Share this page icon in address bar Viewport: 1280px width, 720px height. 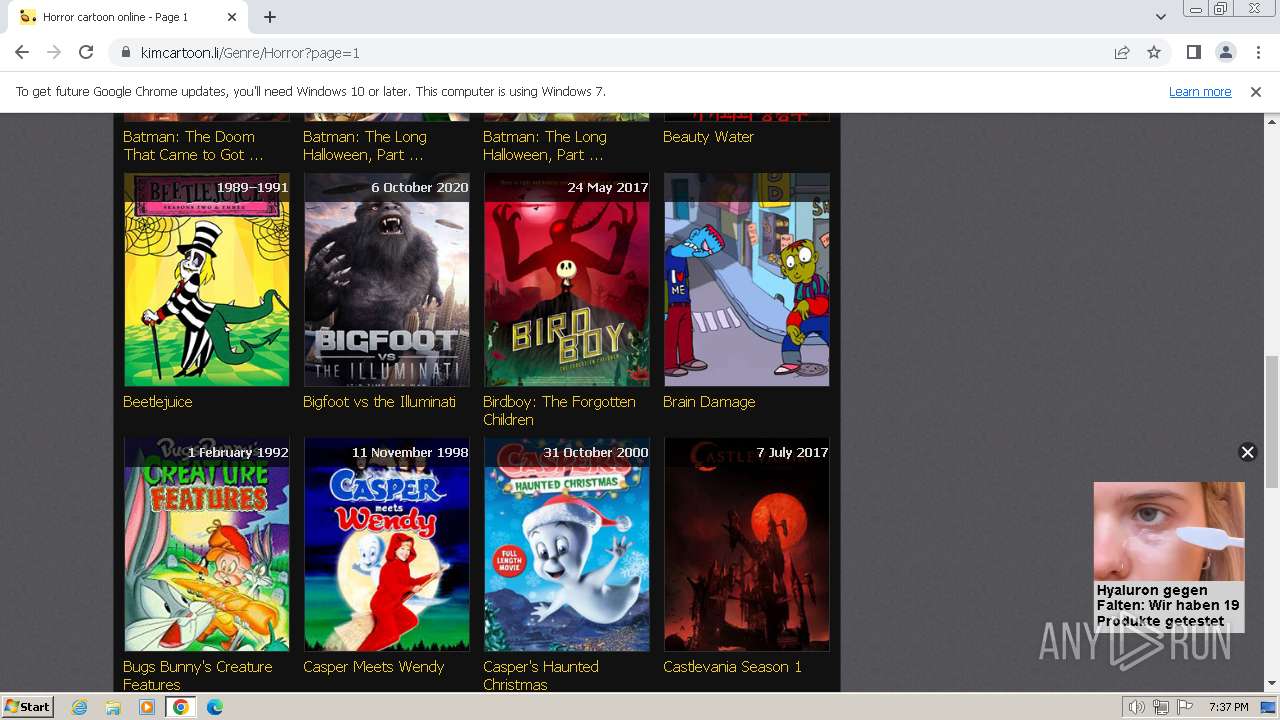tap(1122, 52)
